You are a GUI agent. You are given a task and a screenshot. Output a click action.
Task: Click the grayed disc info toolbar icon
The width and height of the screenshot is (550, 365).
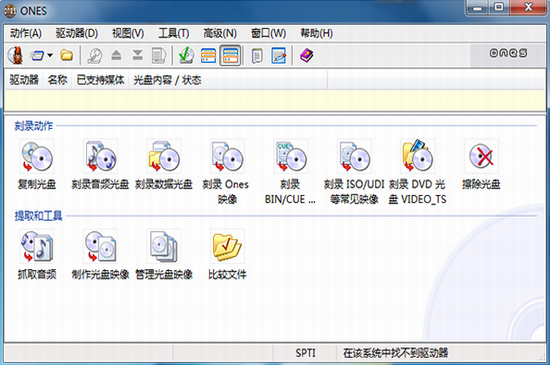click(x=95, y=55)
